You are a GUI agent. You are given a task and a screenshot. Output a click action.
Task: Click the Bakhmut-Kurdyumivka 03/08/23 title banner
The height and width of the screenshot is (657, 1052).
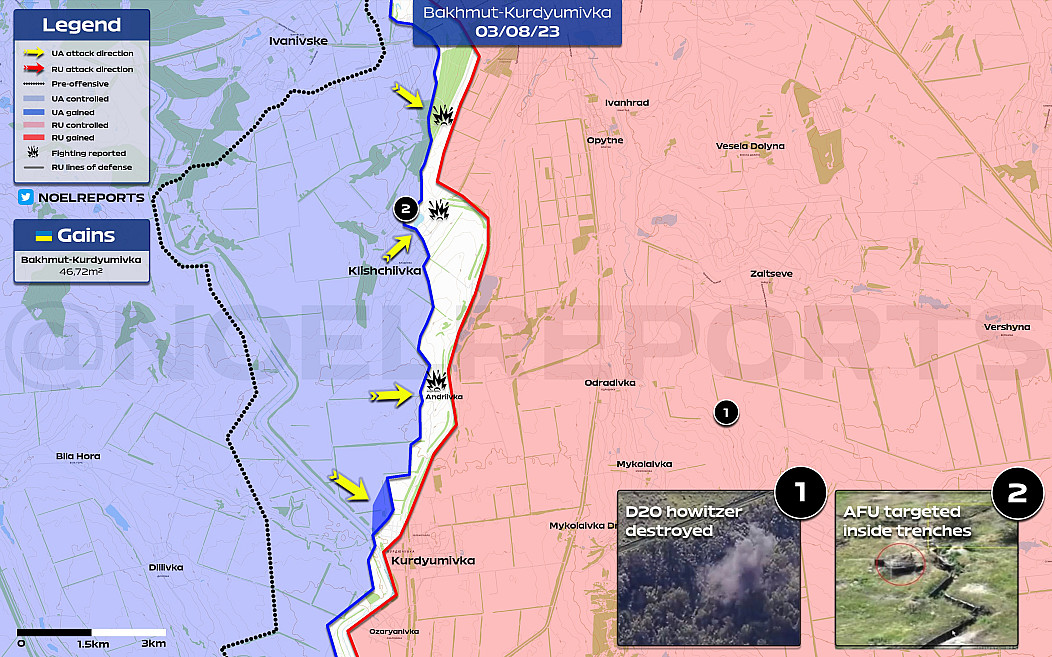coord(517,22)
